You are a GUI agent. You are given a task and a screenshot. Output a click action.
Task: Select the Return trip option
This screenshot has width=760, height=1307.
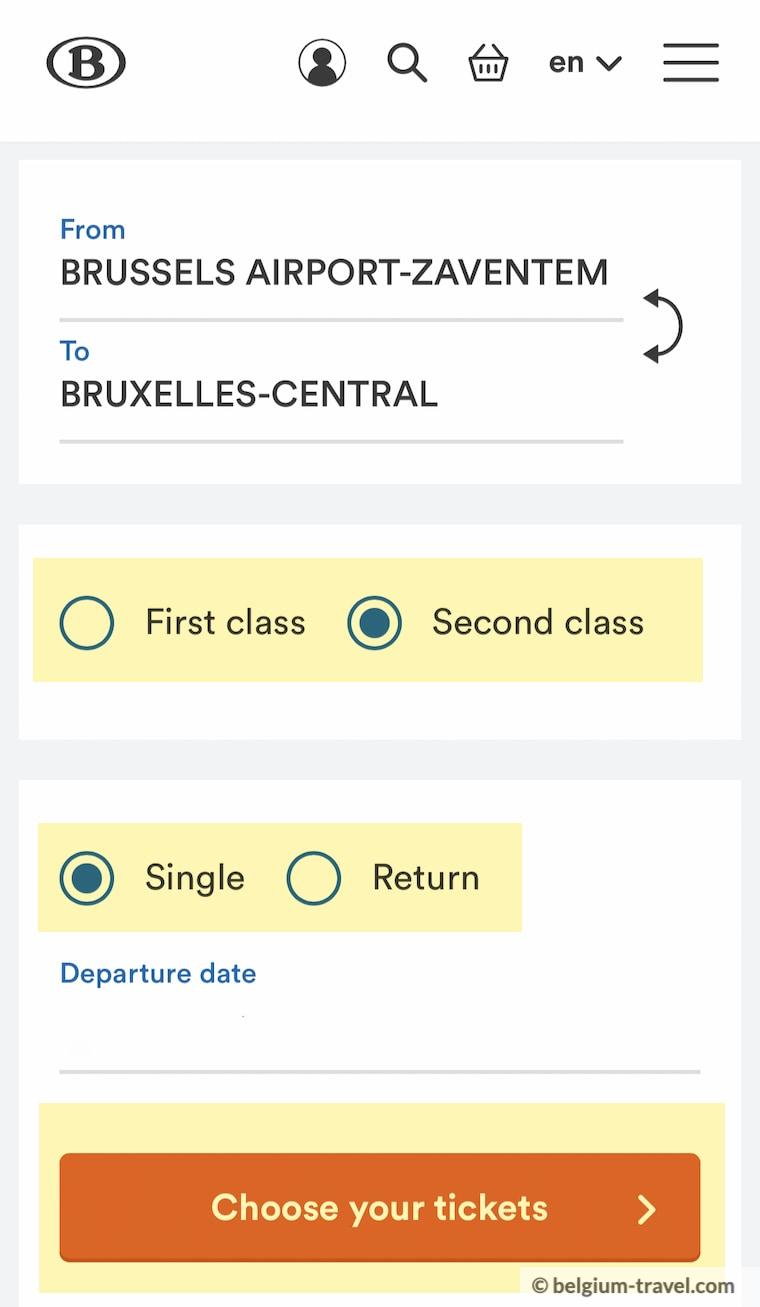(314, 878)
